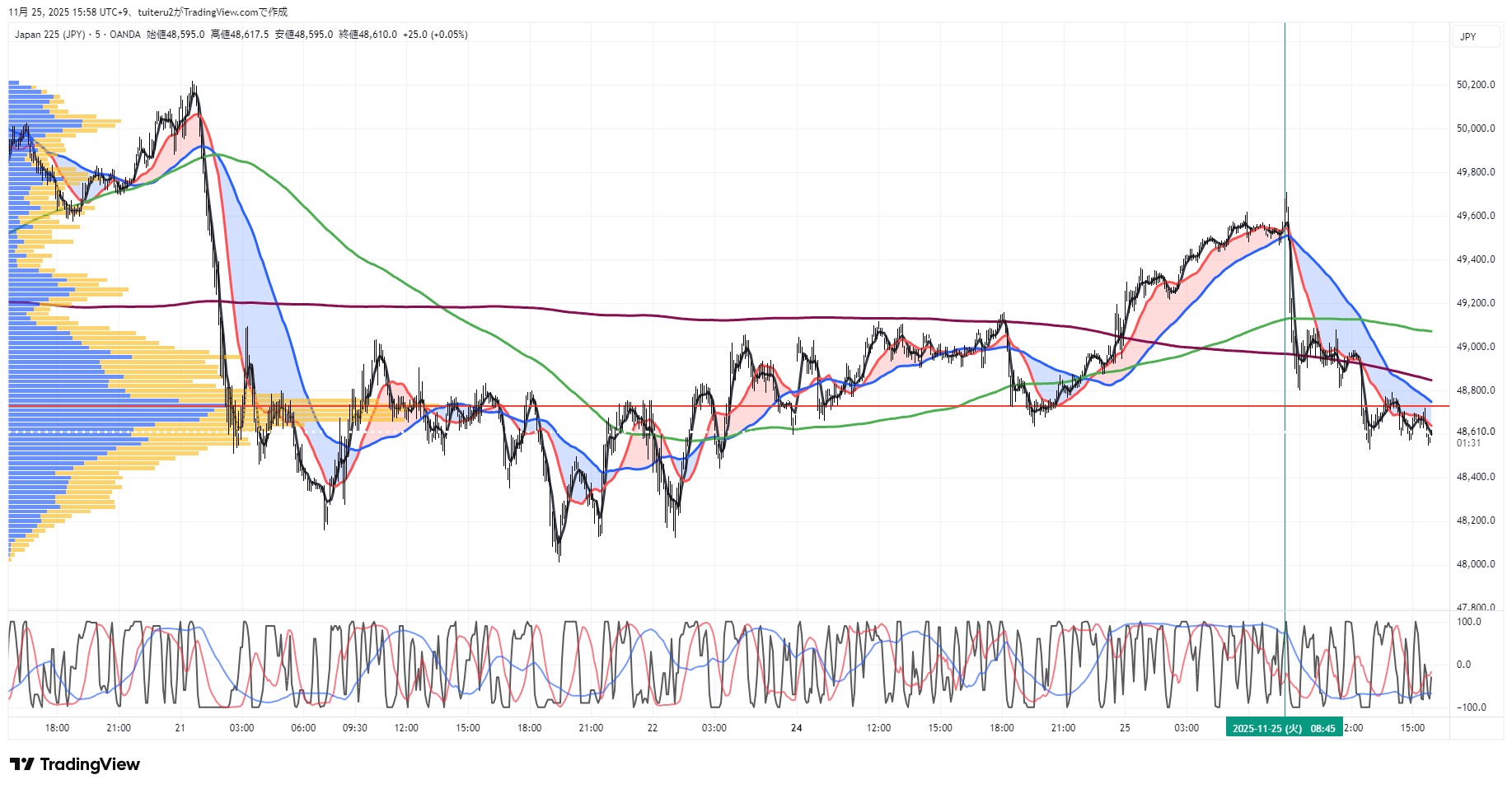Click the 01:31 countdown timer on price axis
The image size is (1512, 789).
(x=1468, y=443)
